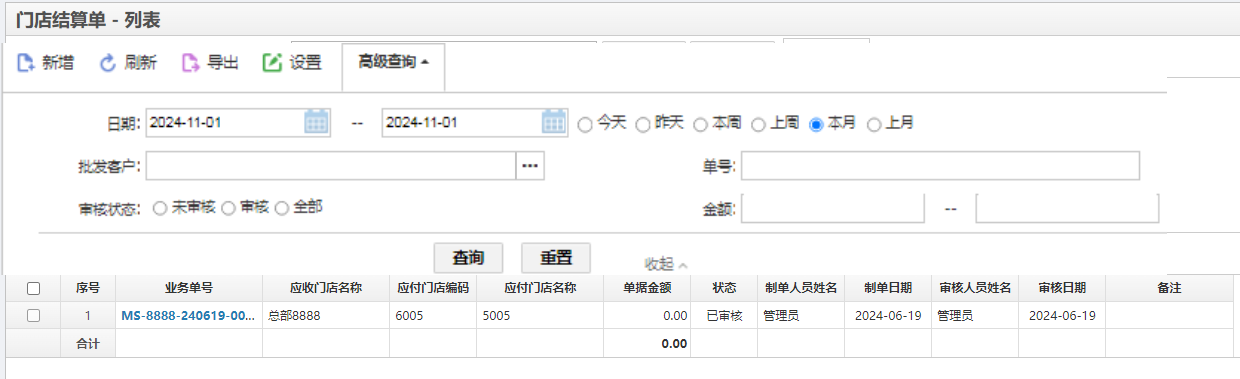The image size is (1240, 379).
Task: Click the 刷新 refresh icon
Action: 108,63
